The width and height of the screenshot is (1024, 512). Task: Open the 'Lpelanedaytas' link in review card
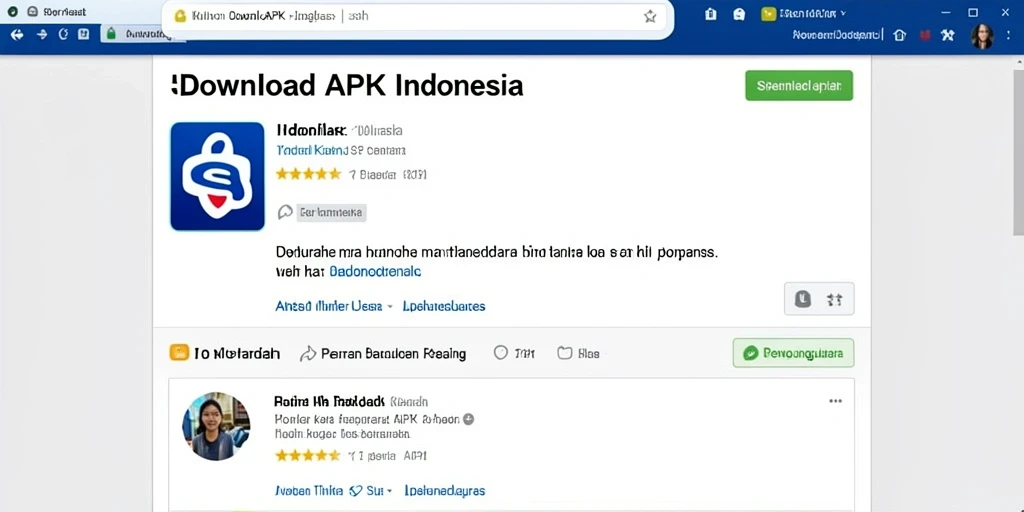pyautogui.click(x=445, y=490)
